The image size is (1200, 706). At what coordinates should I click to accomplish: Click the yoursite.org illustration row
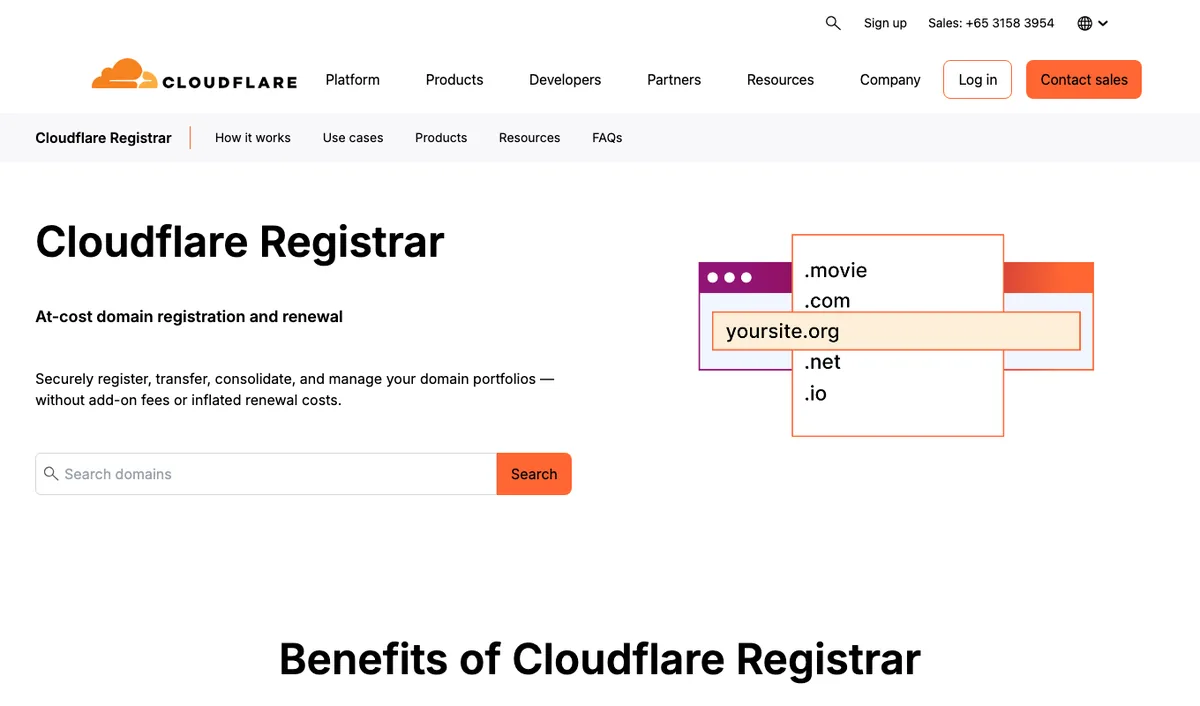point(896,331)
